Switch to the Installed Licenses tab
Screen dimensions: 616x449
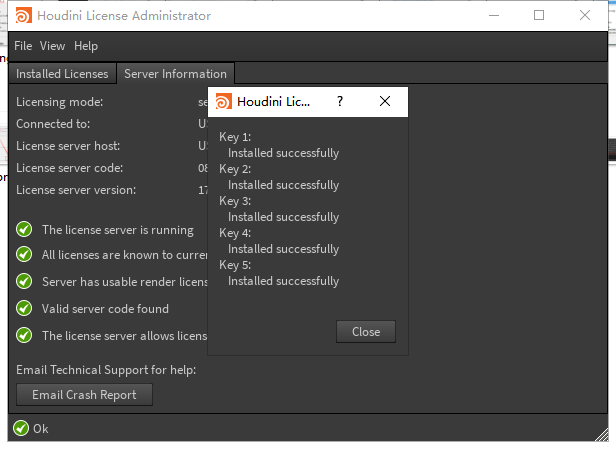point(62,74)
